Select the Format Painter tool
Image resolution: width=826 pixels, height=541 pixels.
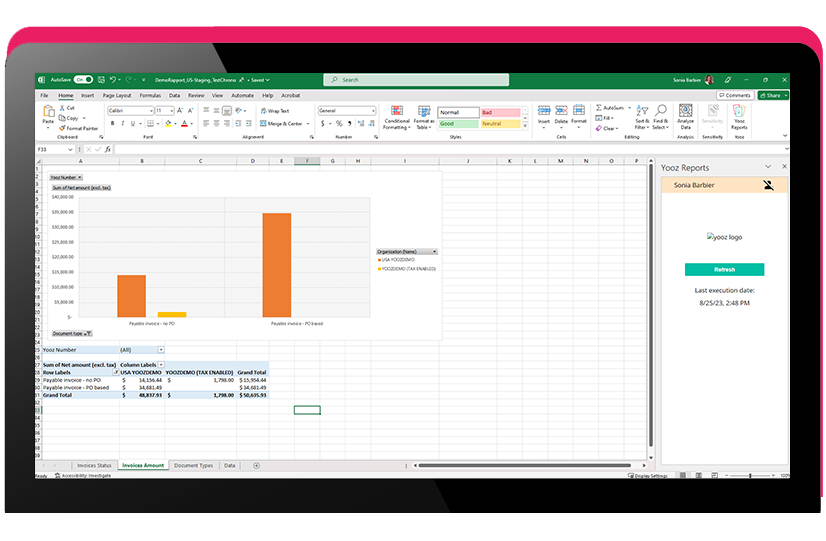(x=78, y=128)
